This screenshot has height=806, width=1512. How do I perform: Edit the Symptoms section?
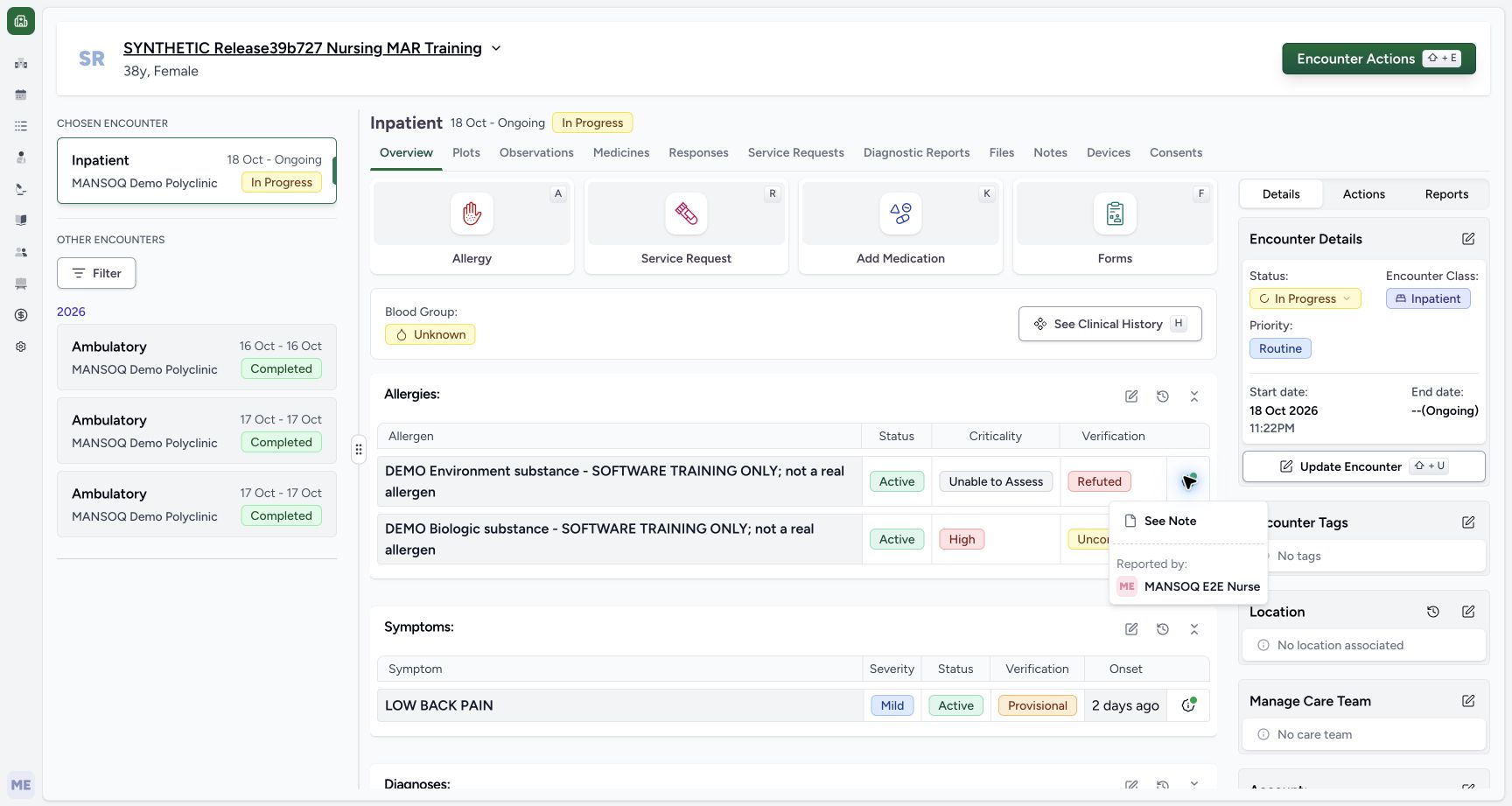(1131, 629)
